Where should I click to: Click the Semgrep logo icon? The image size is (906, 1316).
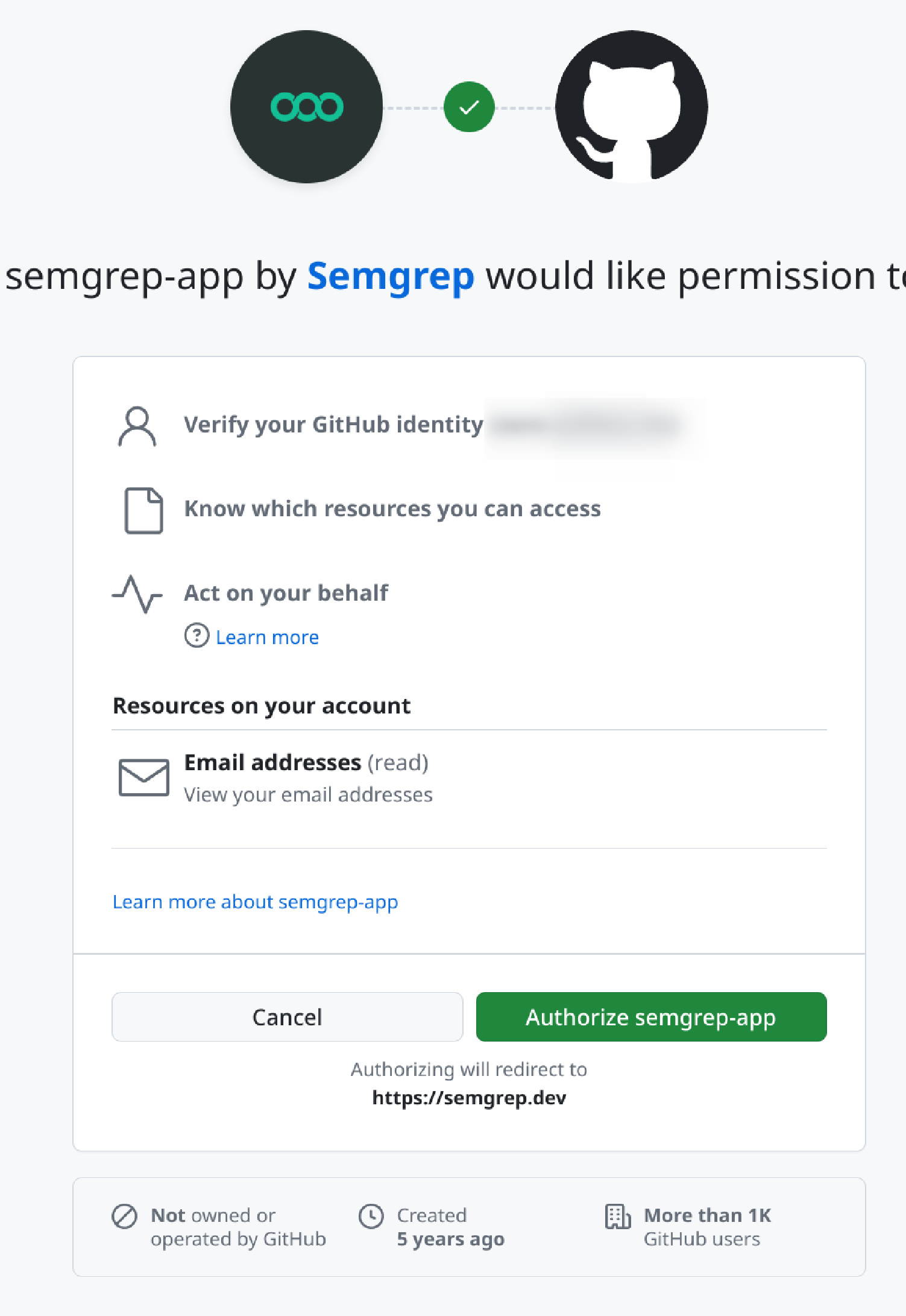point(306,107)
